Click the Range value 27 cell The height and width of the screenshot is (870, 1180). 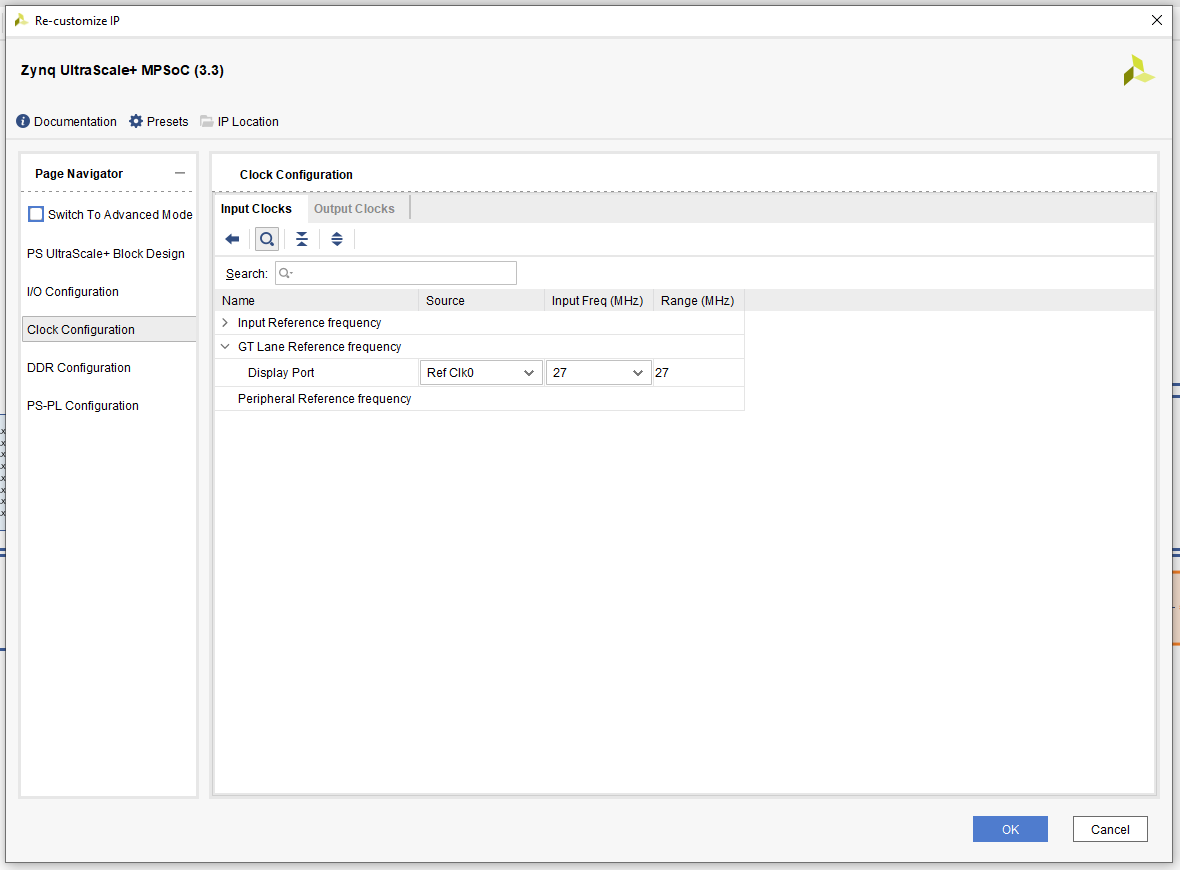tap(698, 373)
